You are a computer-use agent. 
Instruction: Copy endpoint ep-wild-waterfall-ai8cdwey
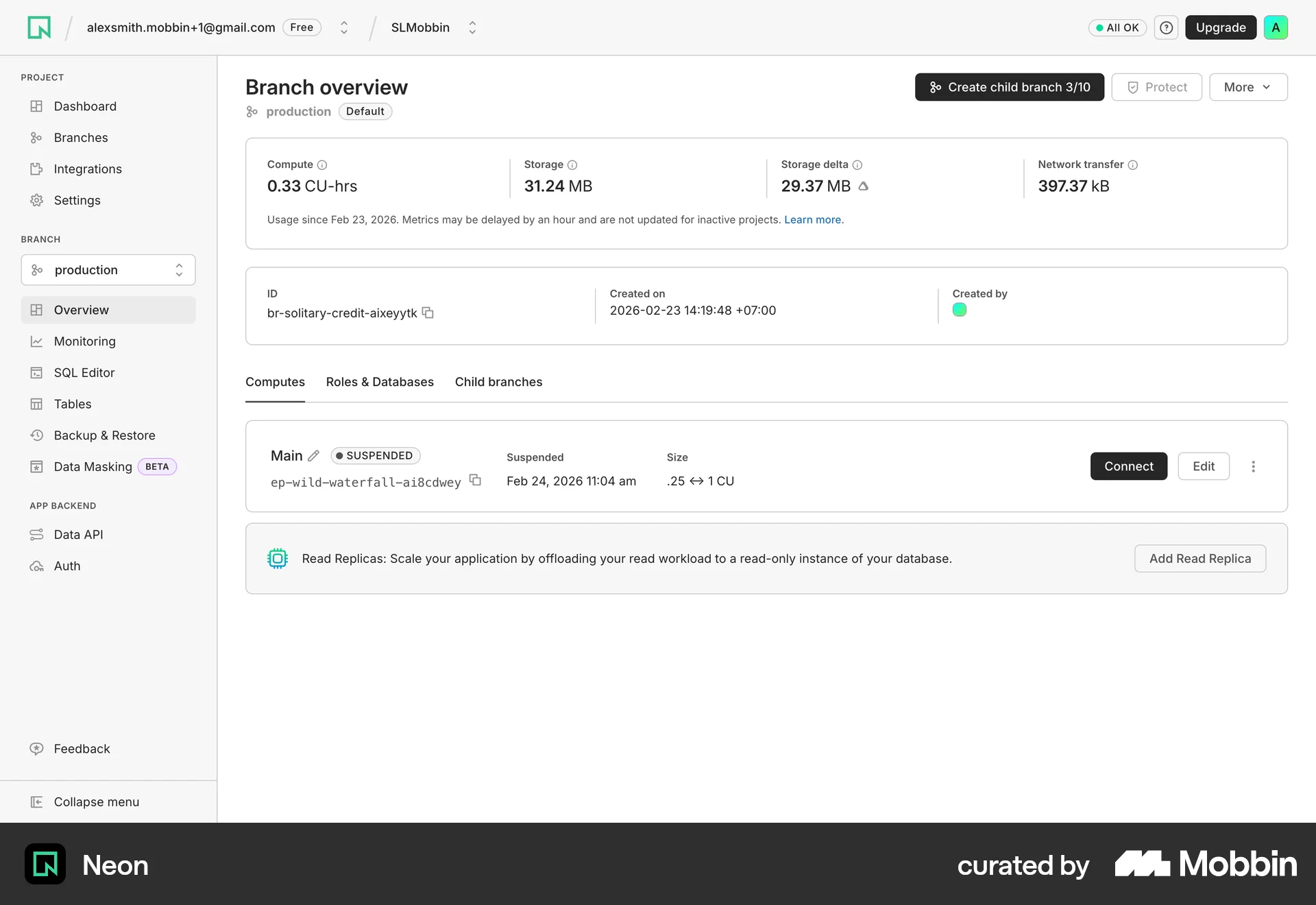(x=475, y=480)
